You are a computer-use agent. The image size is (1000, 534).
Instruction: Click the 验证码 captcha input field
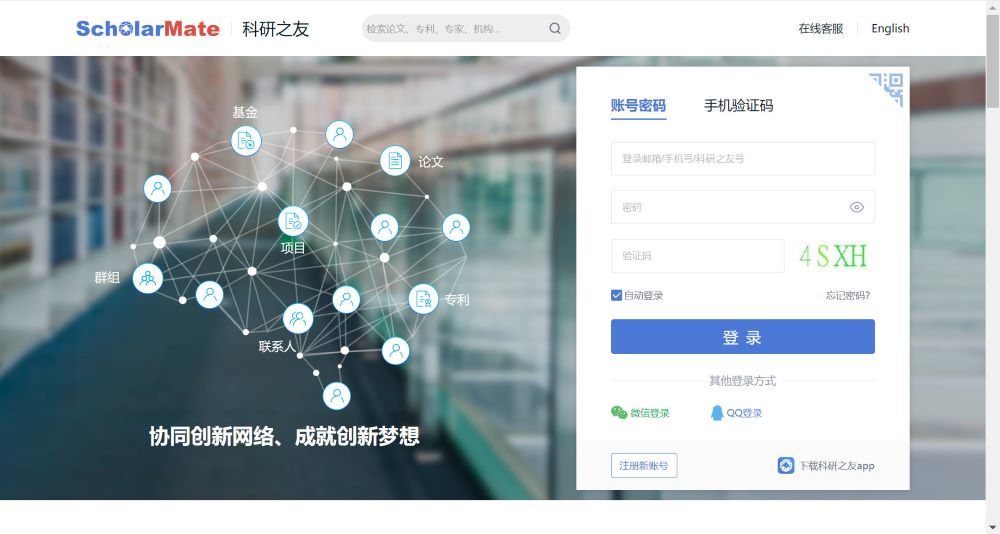(x=697, y=256)
